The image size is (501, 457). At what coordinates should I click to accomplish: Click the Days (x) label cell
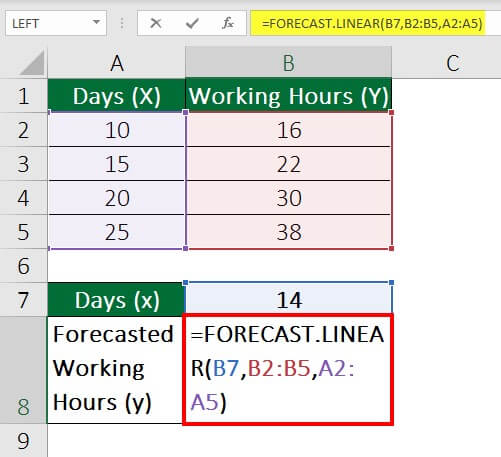click(116, 300)
